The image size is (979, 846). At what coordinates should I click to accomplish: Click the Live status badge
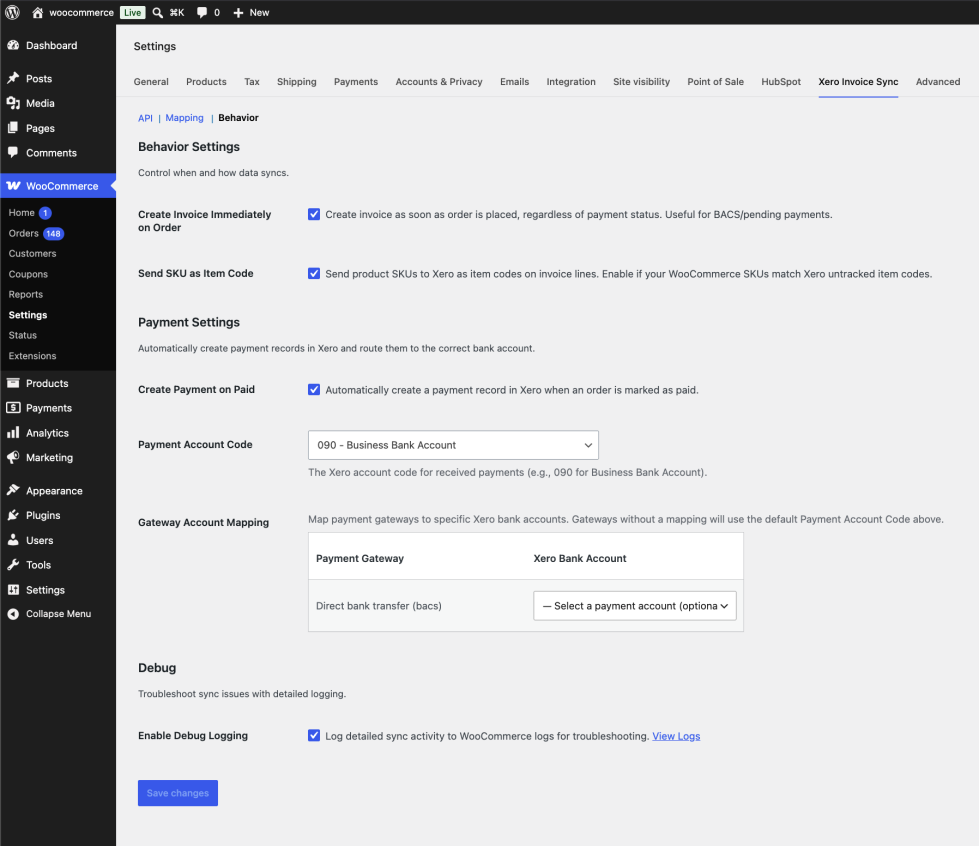coord(132,12)
